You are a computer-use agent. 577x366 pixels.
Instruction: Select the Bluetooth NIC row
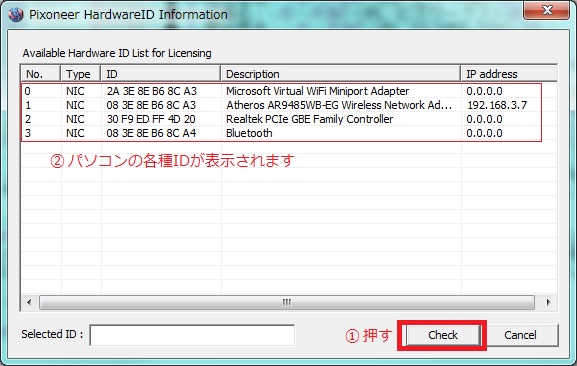pos(289,133)
